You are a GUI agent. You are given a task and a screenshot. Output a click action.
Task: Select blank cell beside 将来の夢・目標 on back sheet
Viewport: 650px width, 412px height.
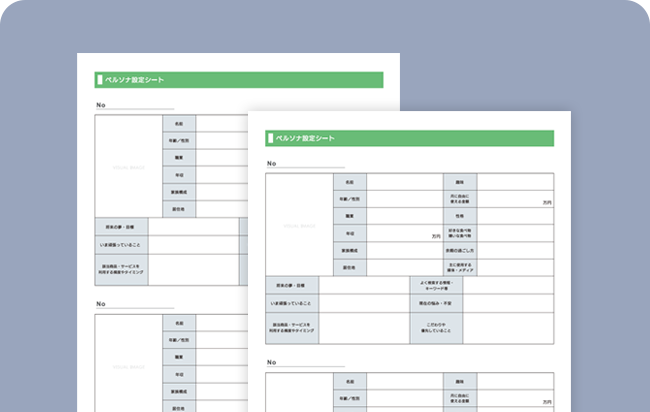click(193, 227)
